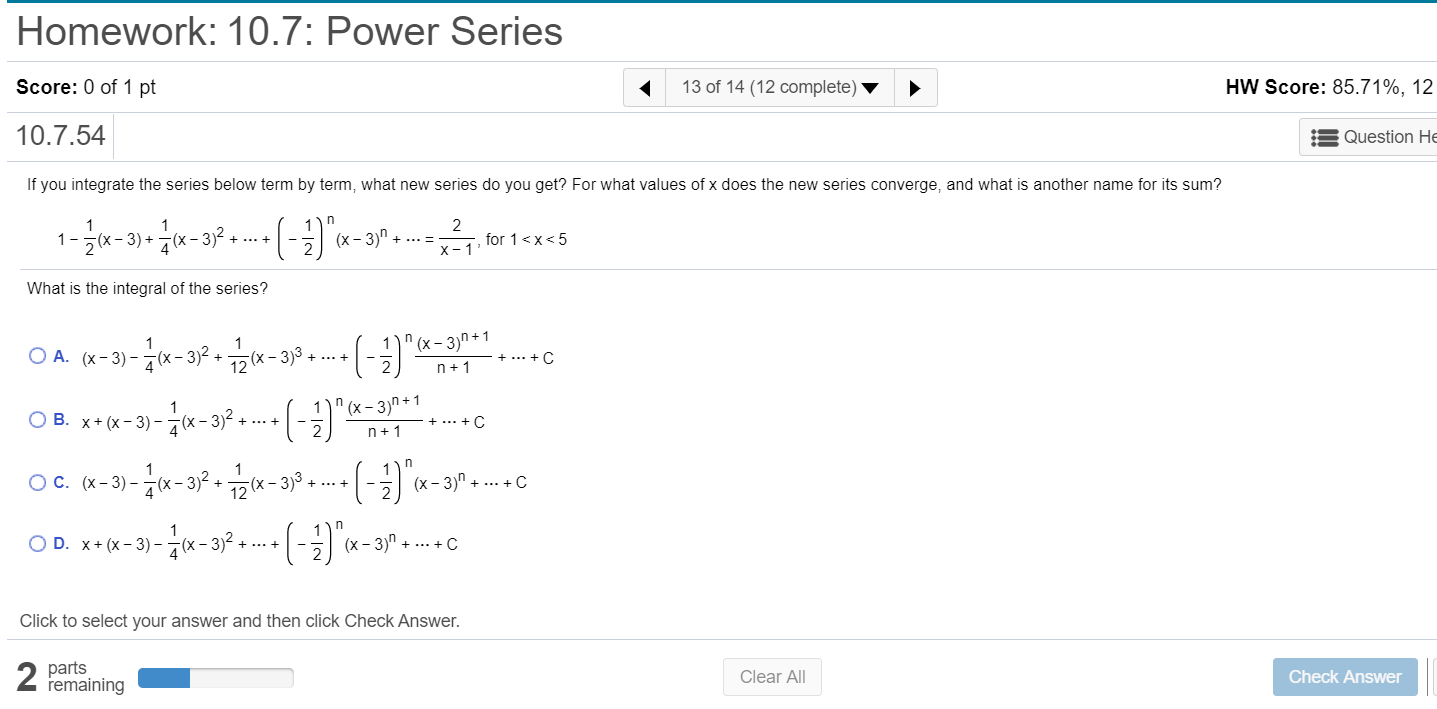Click the 'Homework: 10.7: Power Series' heading
The width and height of the screenshot is (1437, 709).
[288, 31]
